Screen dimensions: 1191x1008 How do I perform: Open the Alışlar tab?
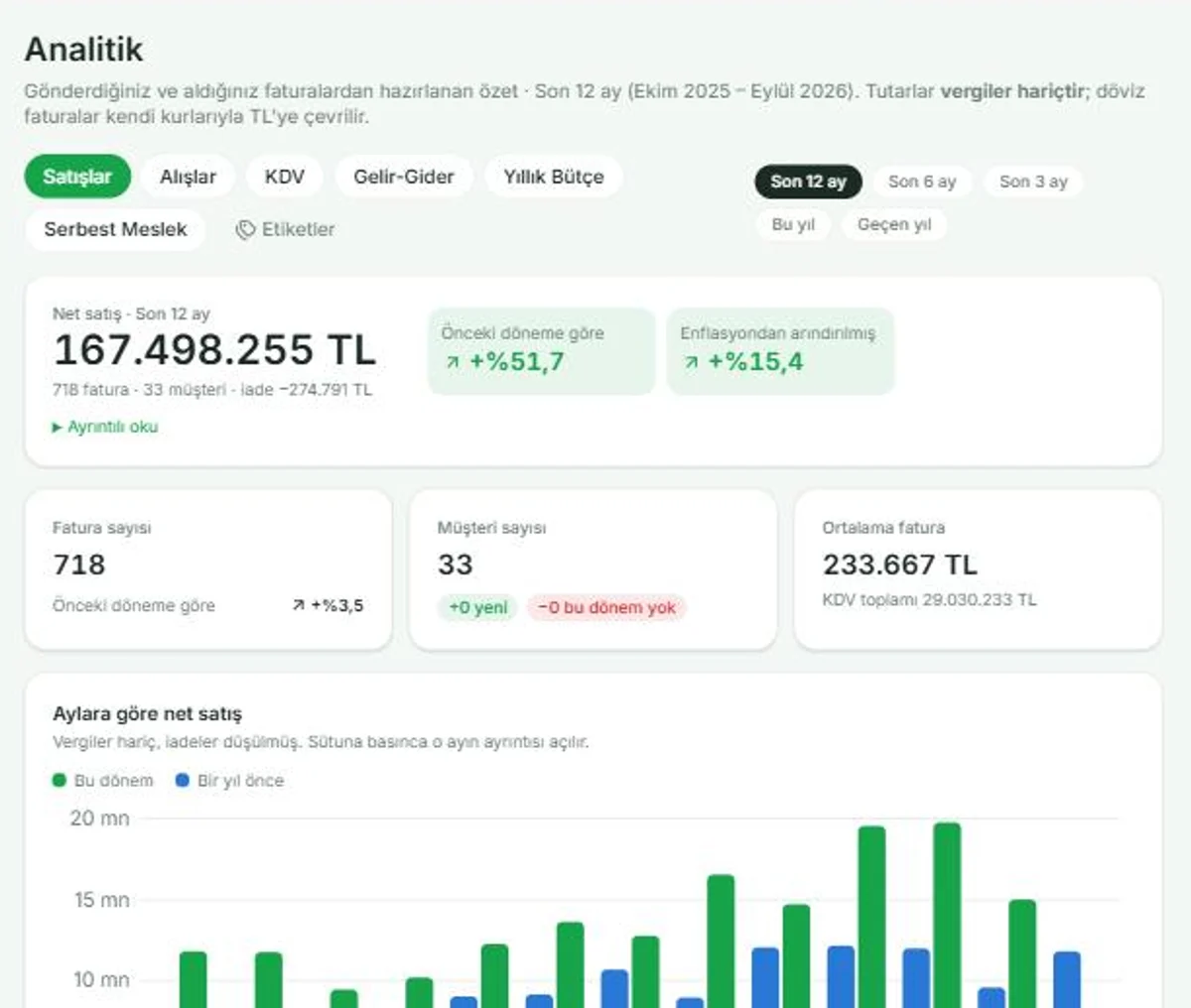click(x=188, y=177)
